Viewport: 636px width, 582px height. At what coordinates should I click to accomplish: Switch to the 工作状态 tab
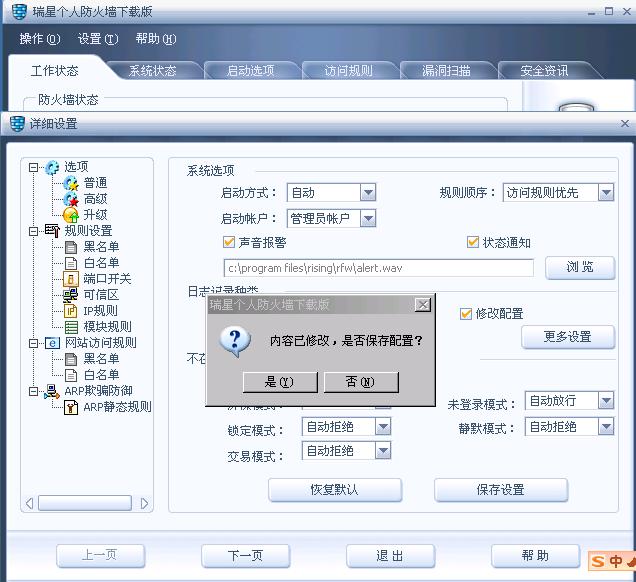(x=55, y=71)
